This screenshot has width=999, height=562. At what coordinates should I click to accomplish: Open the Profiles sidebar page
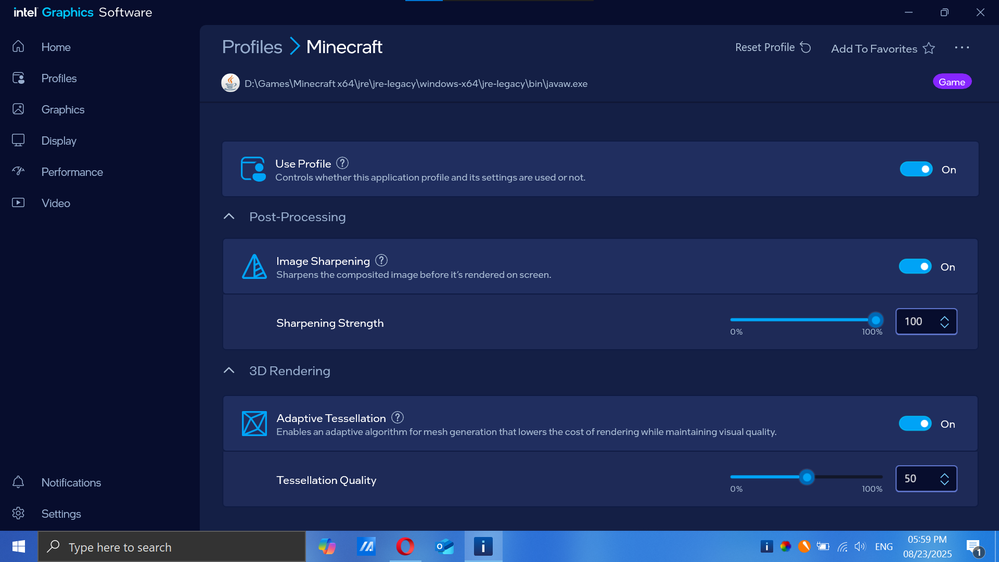(x=59, y=78)
